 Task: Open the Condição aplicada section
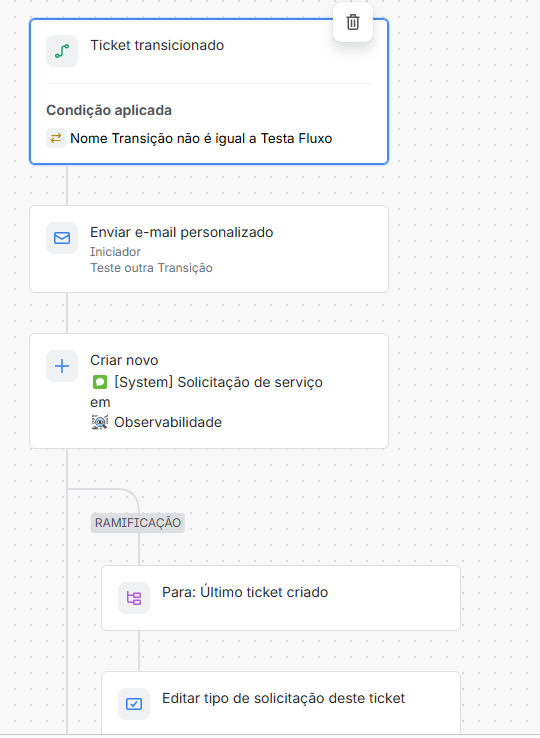pyautogui.click(x=109, y=110)
